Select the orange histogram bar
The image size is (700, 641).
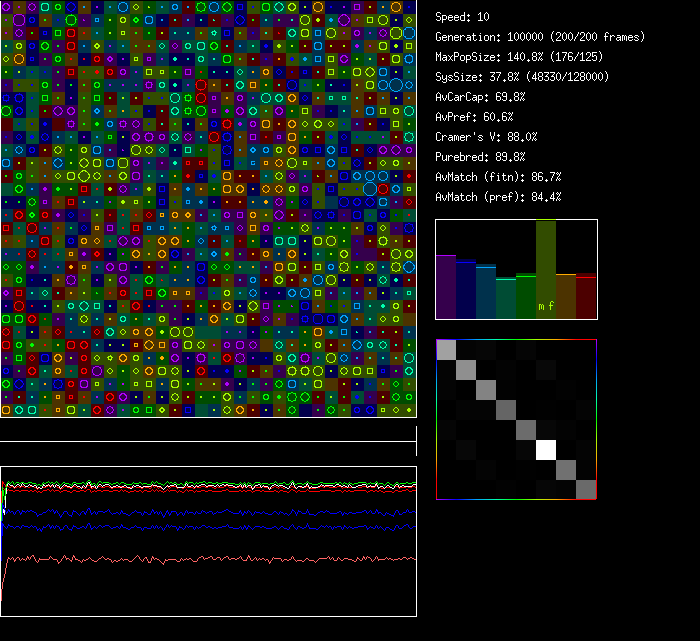click(x=566, y=296)
